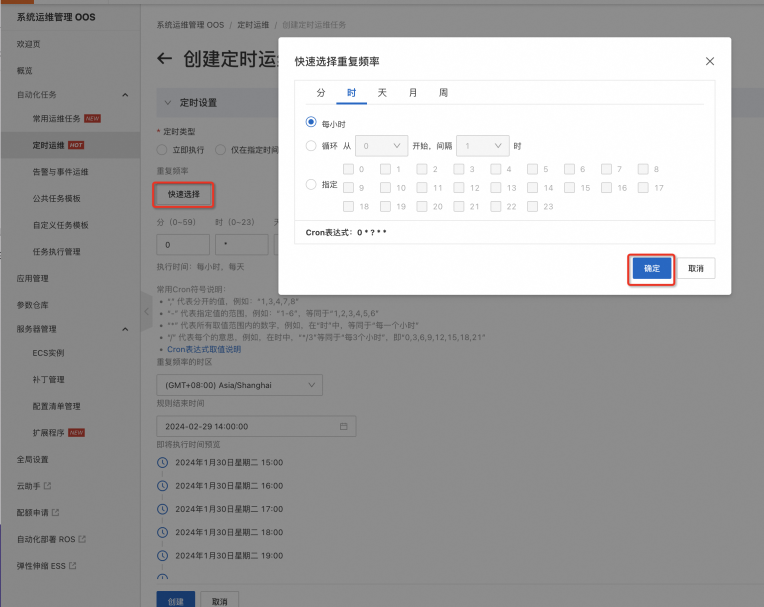
Task: Check hour 5 checkbox
Action: [x=533, y=169]
